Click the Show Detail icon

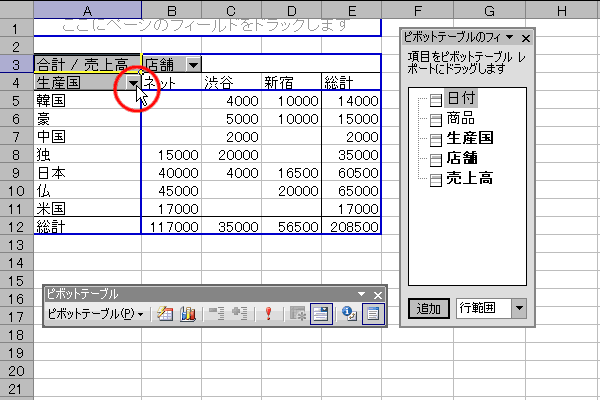(x=240, y=313)
